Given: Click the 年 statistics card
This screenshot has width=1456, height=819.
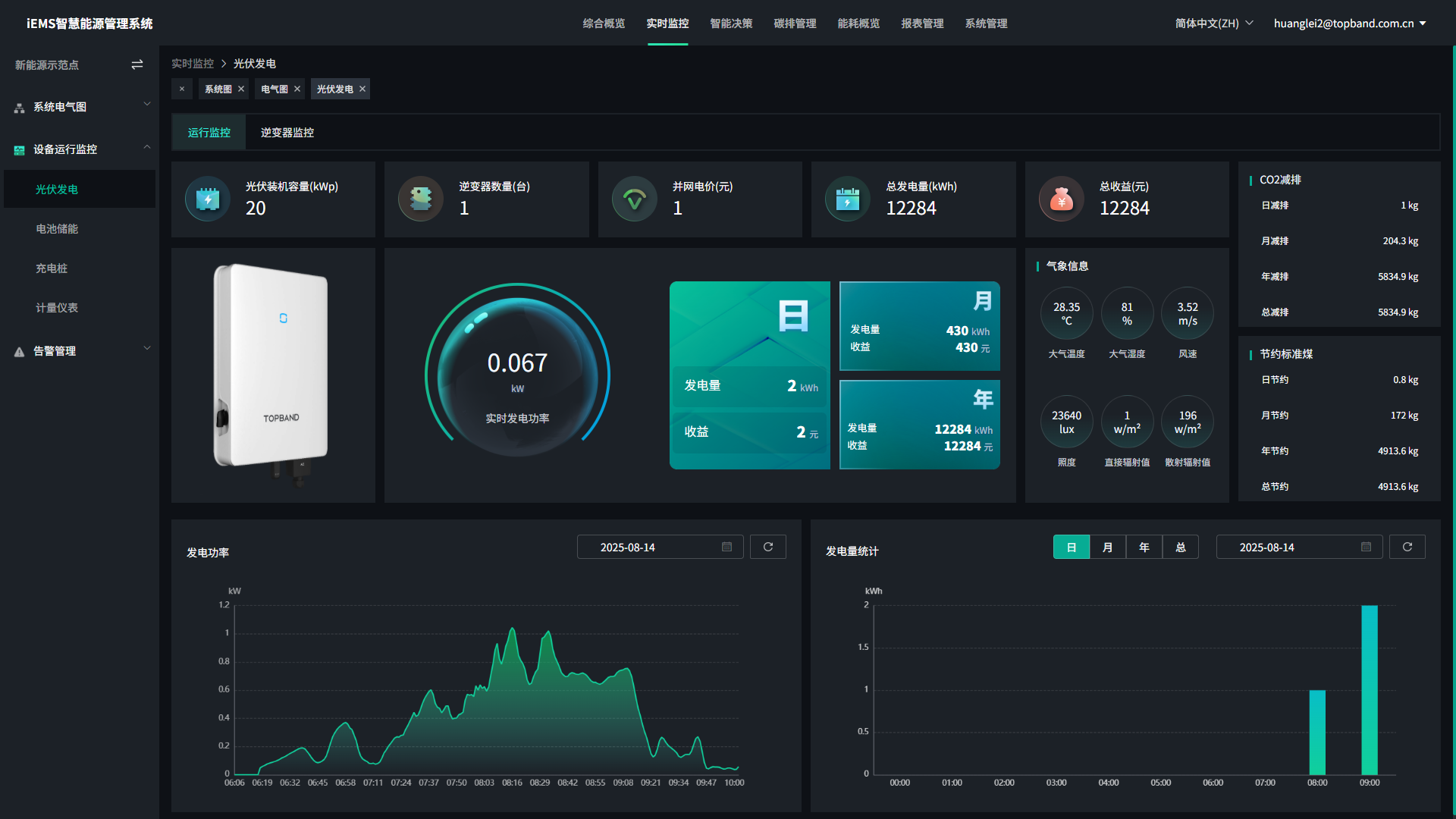Looking at the screenshot, I should (920, 425).
